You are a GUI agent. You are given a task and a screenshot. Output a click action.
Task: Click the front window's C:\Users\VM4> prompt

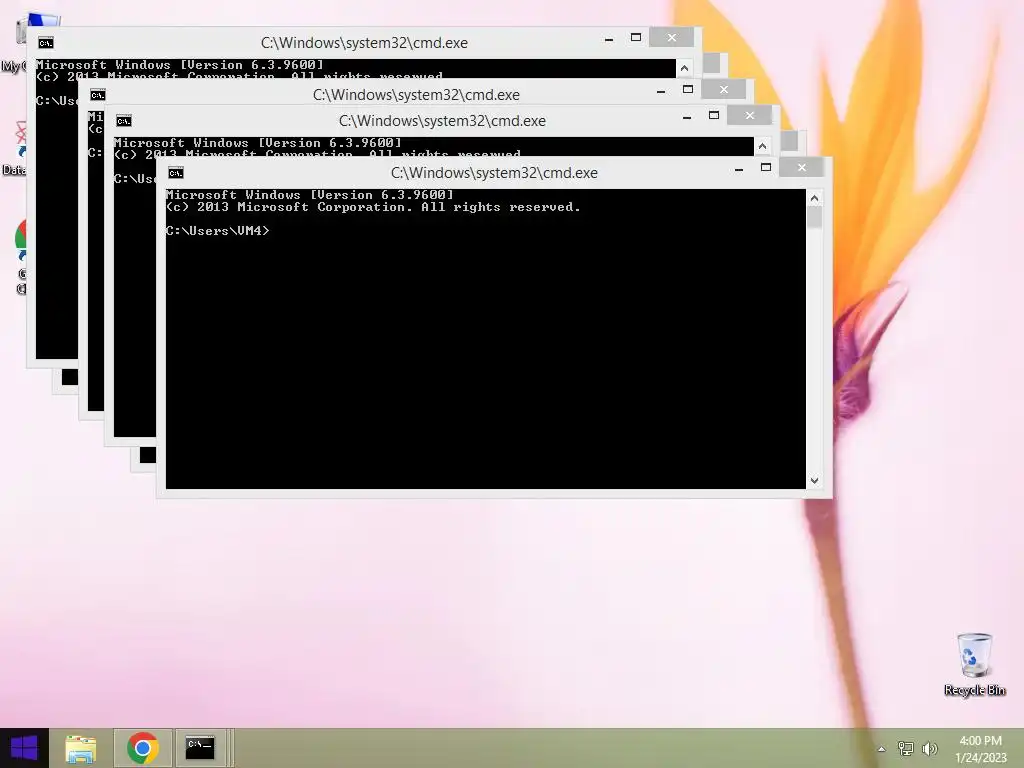click(217, 231)
